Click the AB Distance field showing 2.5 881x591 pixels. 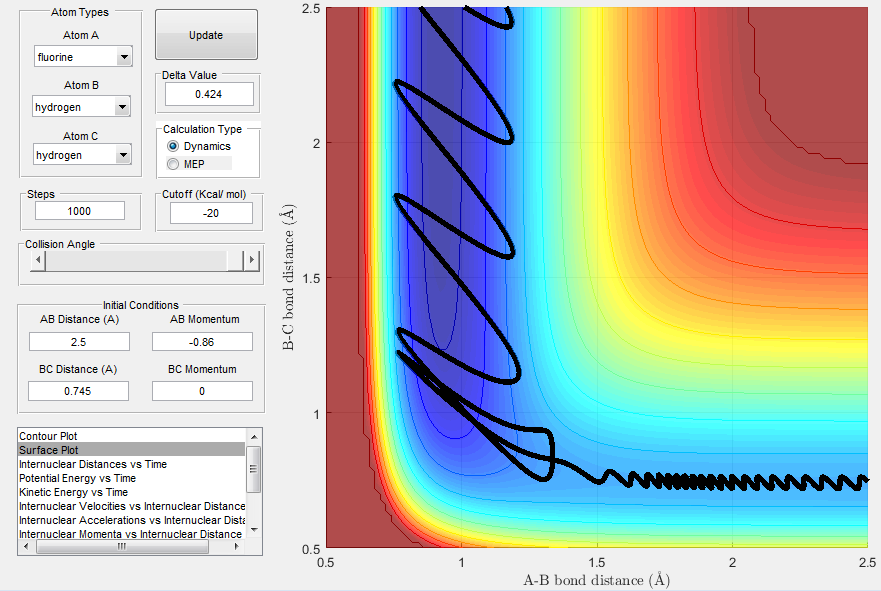79,342
